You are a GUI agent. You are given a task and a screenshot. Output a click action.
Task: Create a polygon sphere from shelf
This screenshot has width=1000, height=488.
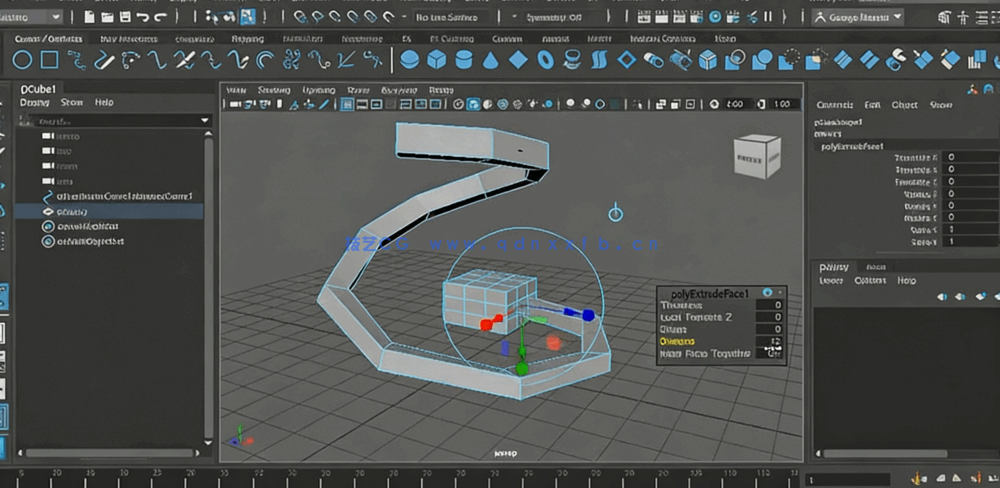[x=409, y=60]
